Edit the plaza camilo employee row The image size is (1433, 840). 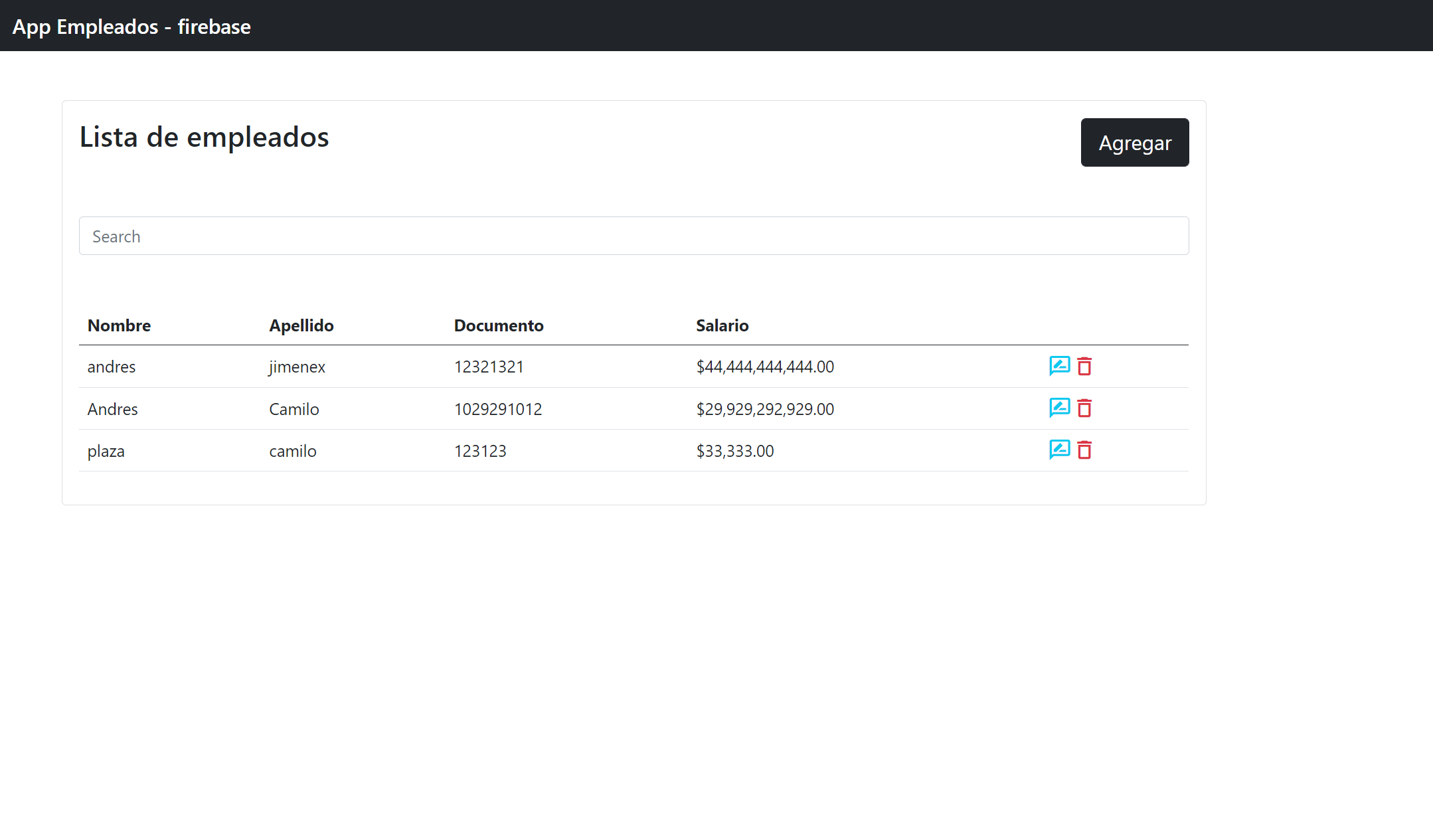[x=1059, y=450]
